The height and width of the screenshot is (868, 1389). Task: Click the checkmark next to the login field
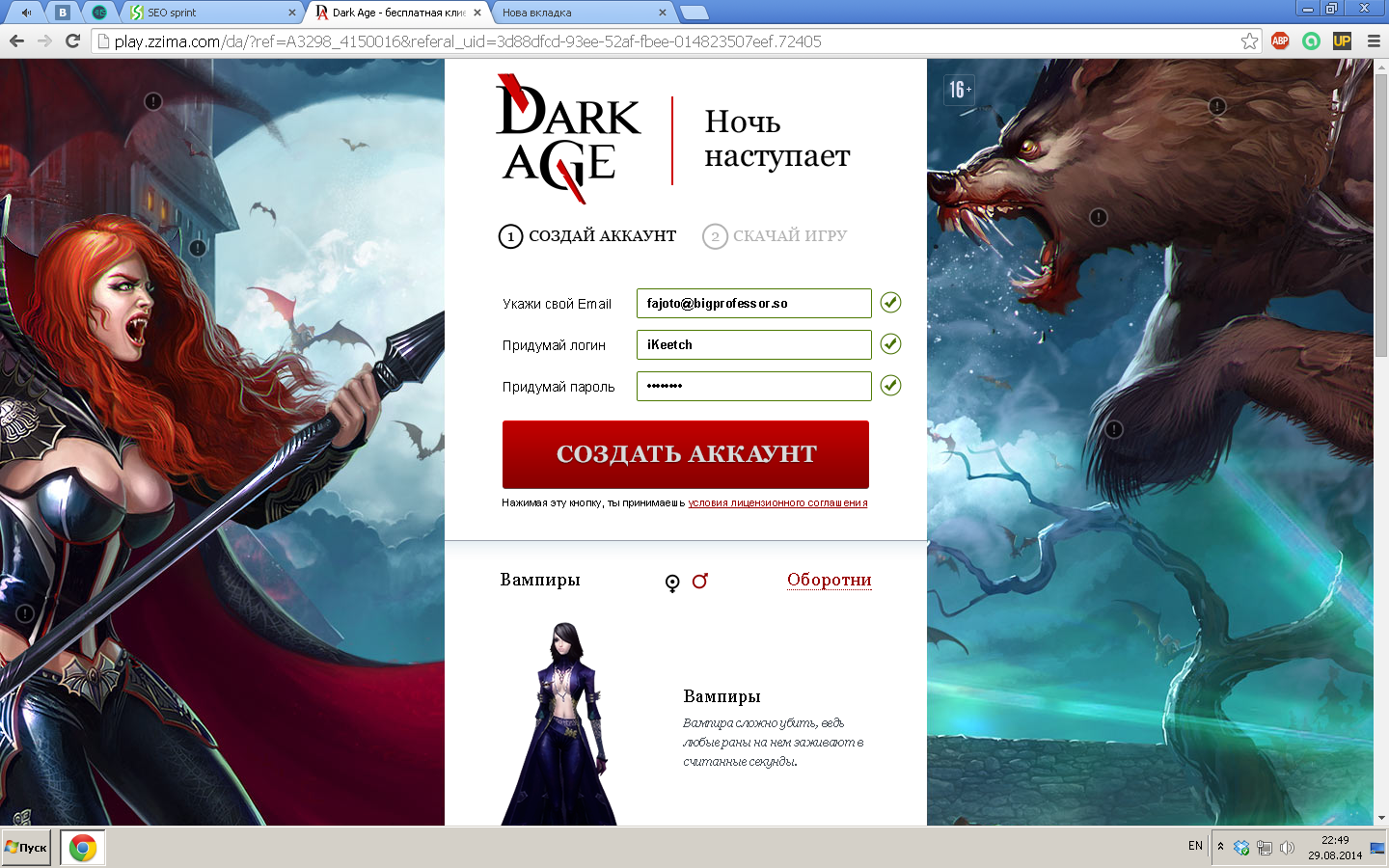pyautogui.click(x=890, y=343)
